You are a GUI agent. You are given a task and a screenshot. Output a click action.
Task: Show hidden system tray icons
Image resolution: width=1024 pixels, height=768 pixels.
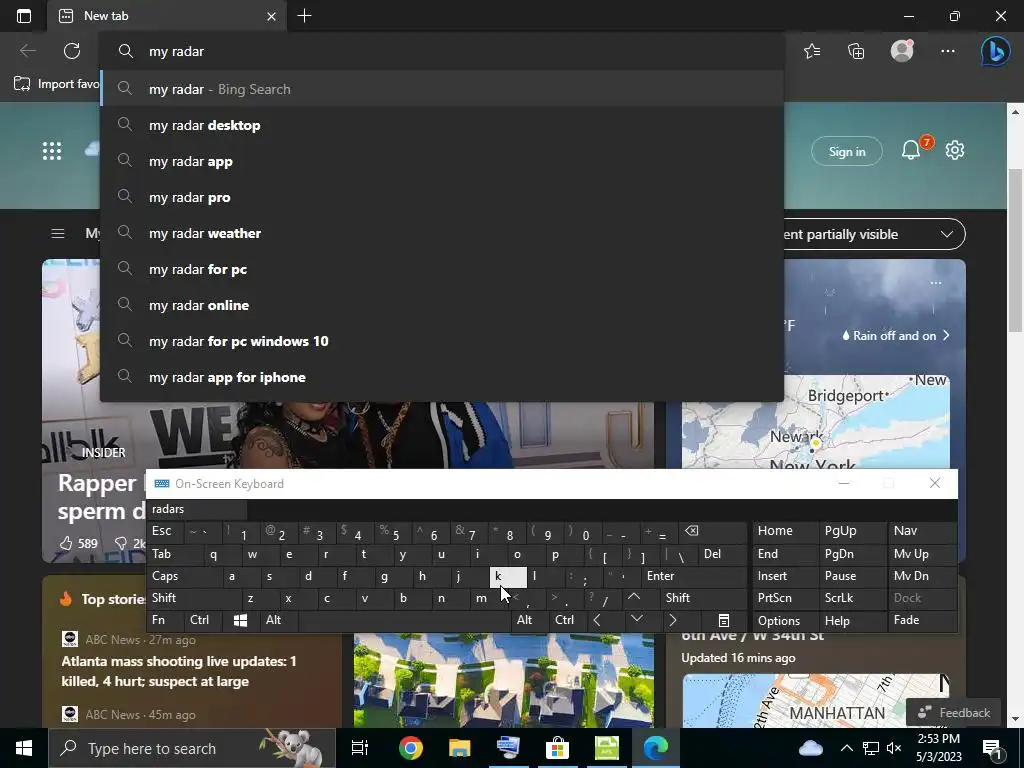click(846, 748)
